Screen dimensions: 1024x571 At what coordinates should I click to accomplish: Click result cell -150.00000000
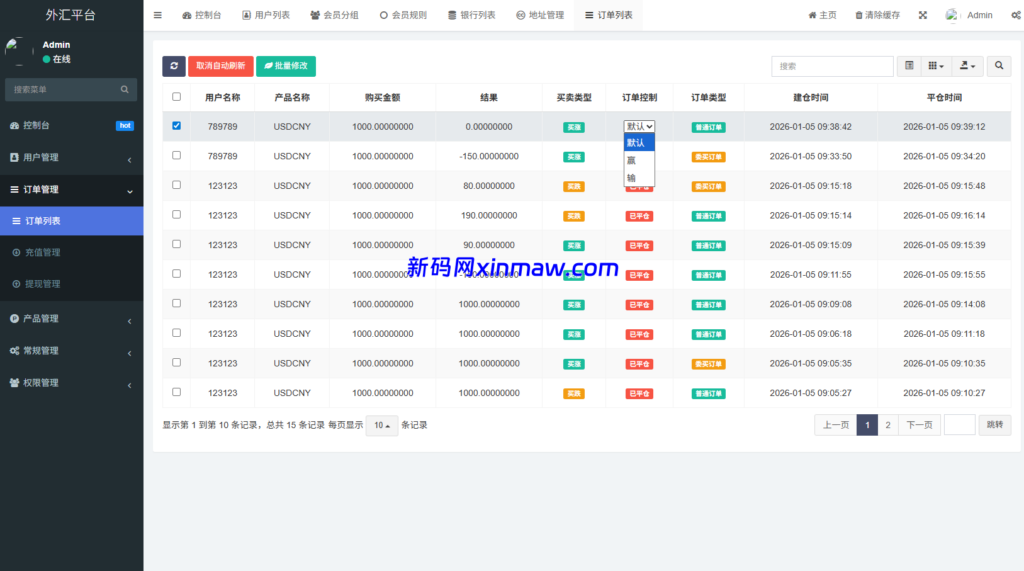[489, 156]
